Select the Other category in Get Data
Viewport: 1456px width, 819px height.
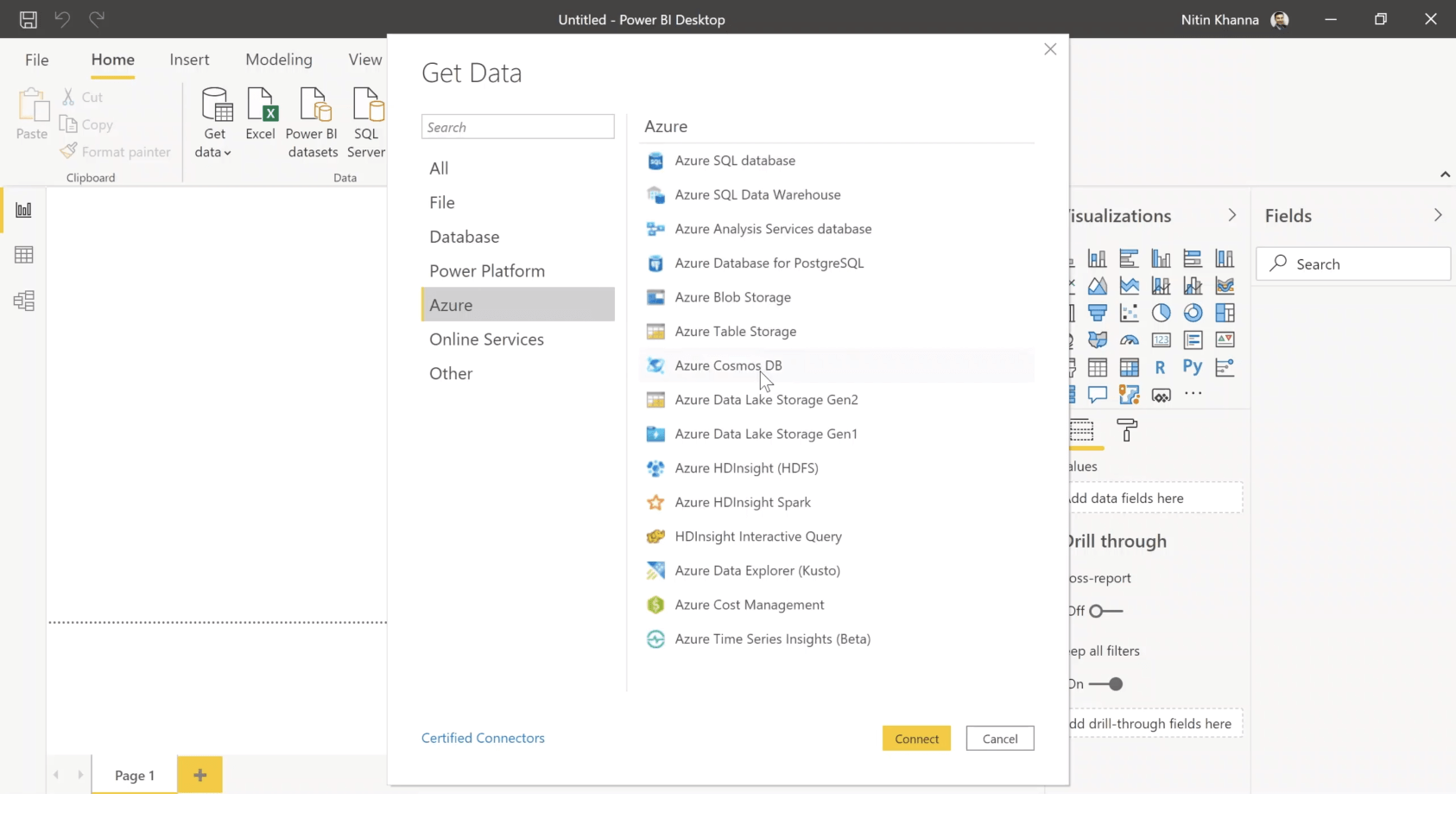(518, 373)
